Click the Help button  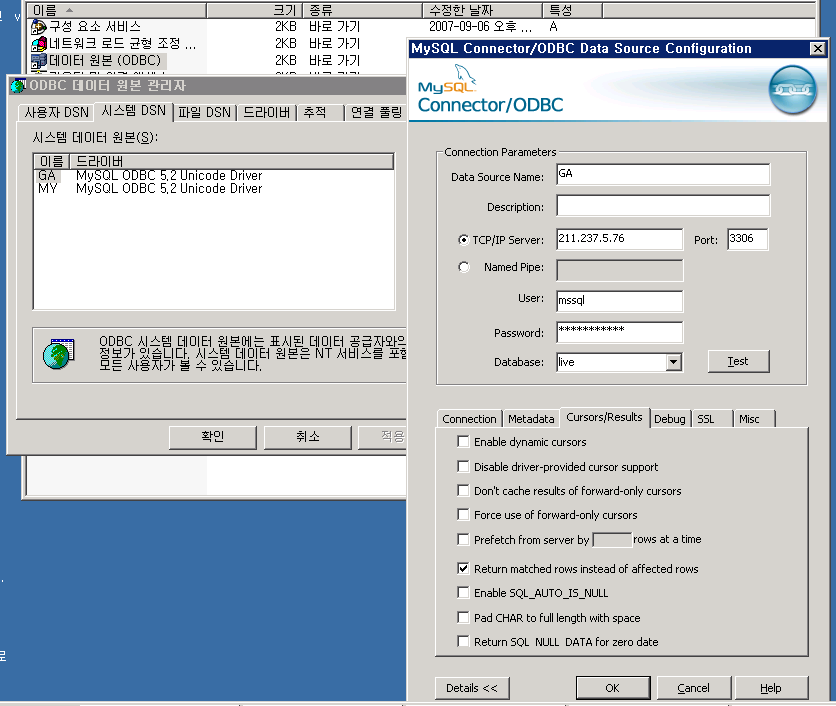click(x=771, y=688)
